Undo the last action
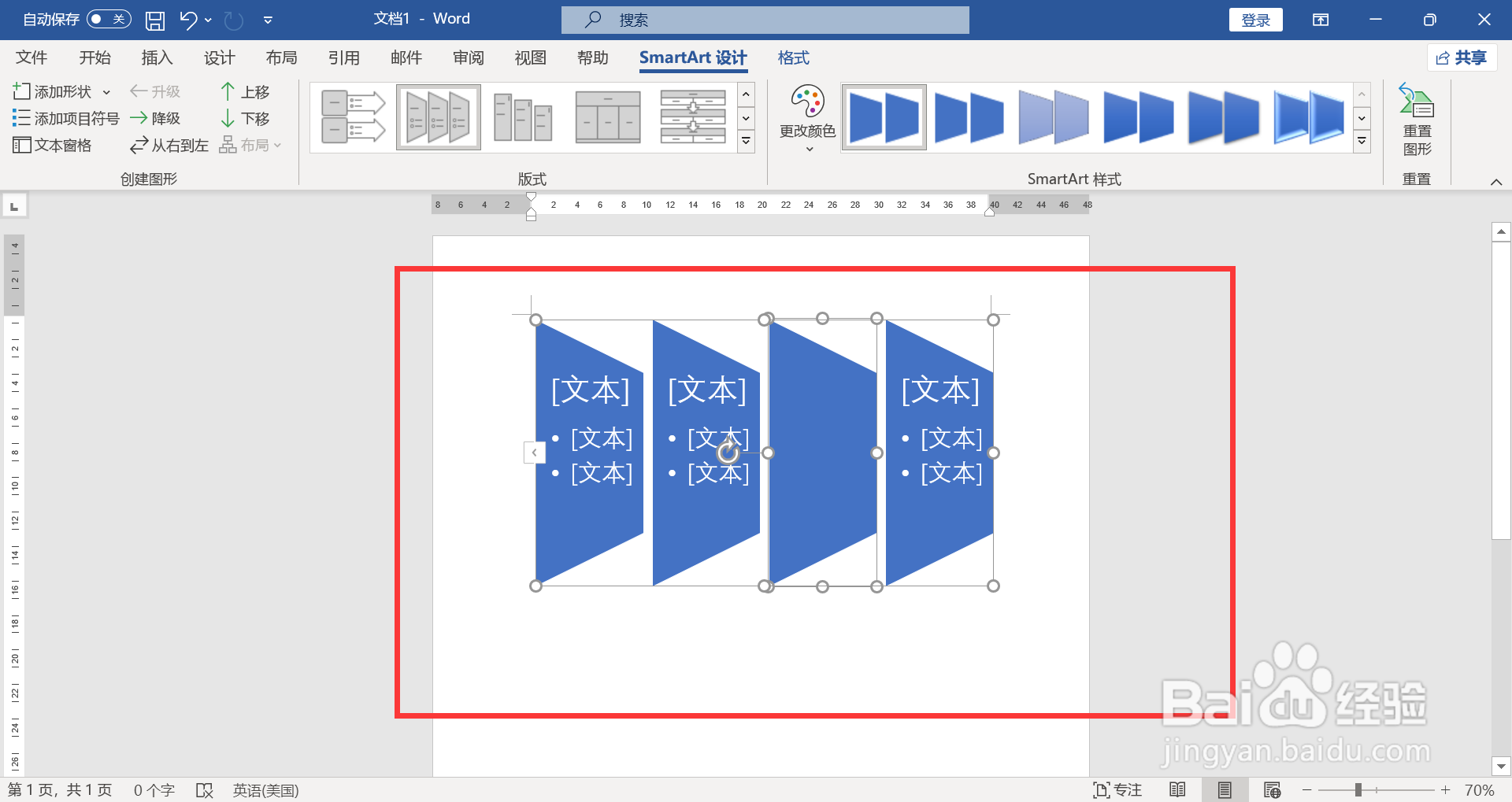The height and width of the screenshot is (802, 1512). coord(188,20)
